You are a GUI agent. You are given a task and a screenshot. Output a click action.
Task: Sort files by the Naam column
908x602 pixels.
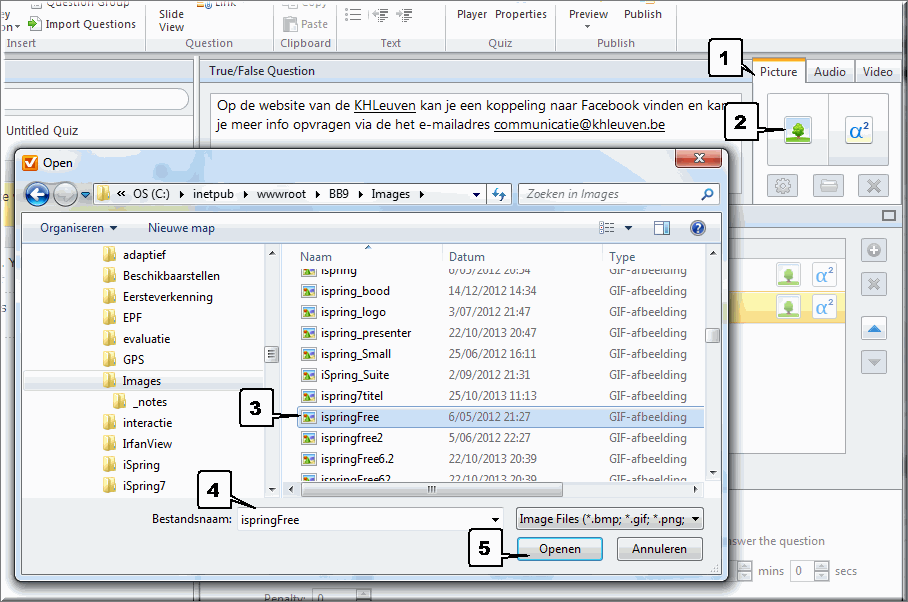click(316, 256)
